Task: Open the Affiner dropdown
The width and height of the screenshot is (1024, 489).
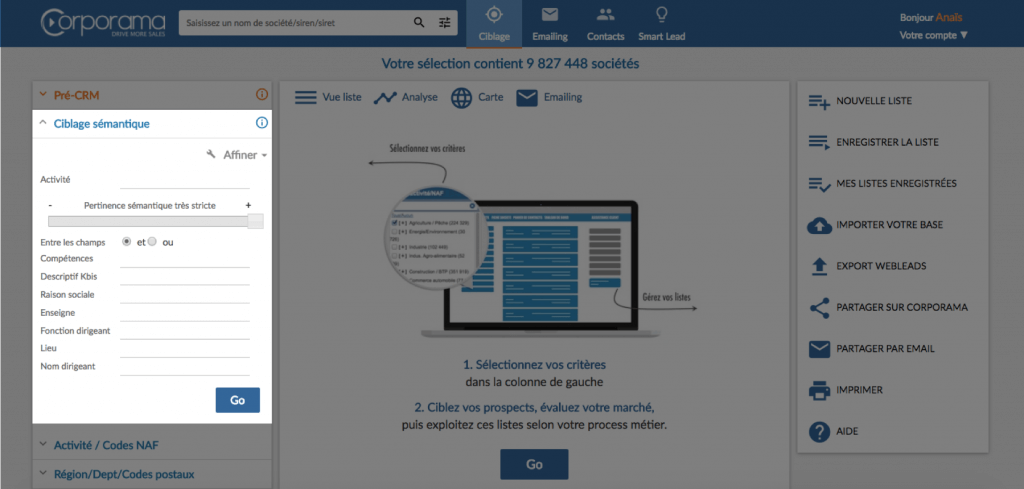Action: click(x=245, y=155)
